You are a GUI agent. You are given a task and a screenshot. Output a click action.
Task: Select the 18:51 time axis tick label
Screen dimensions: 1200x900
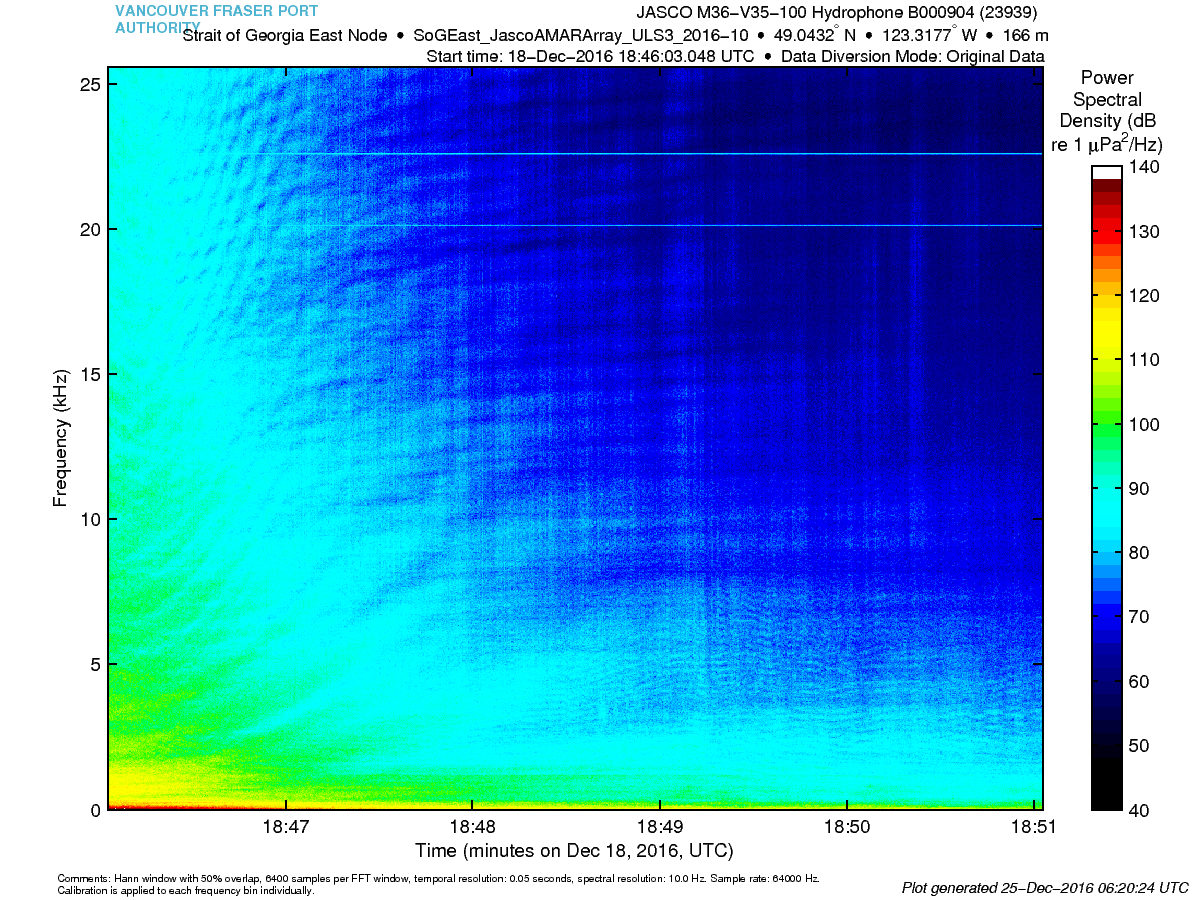[x=1032, y=829]
